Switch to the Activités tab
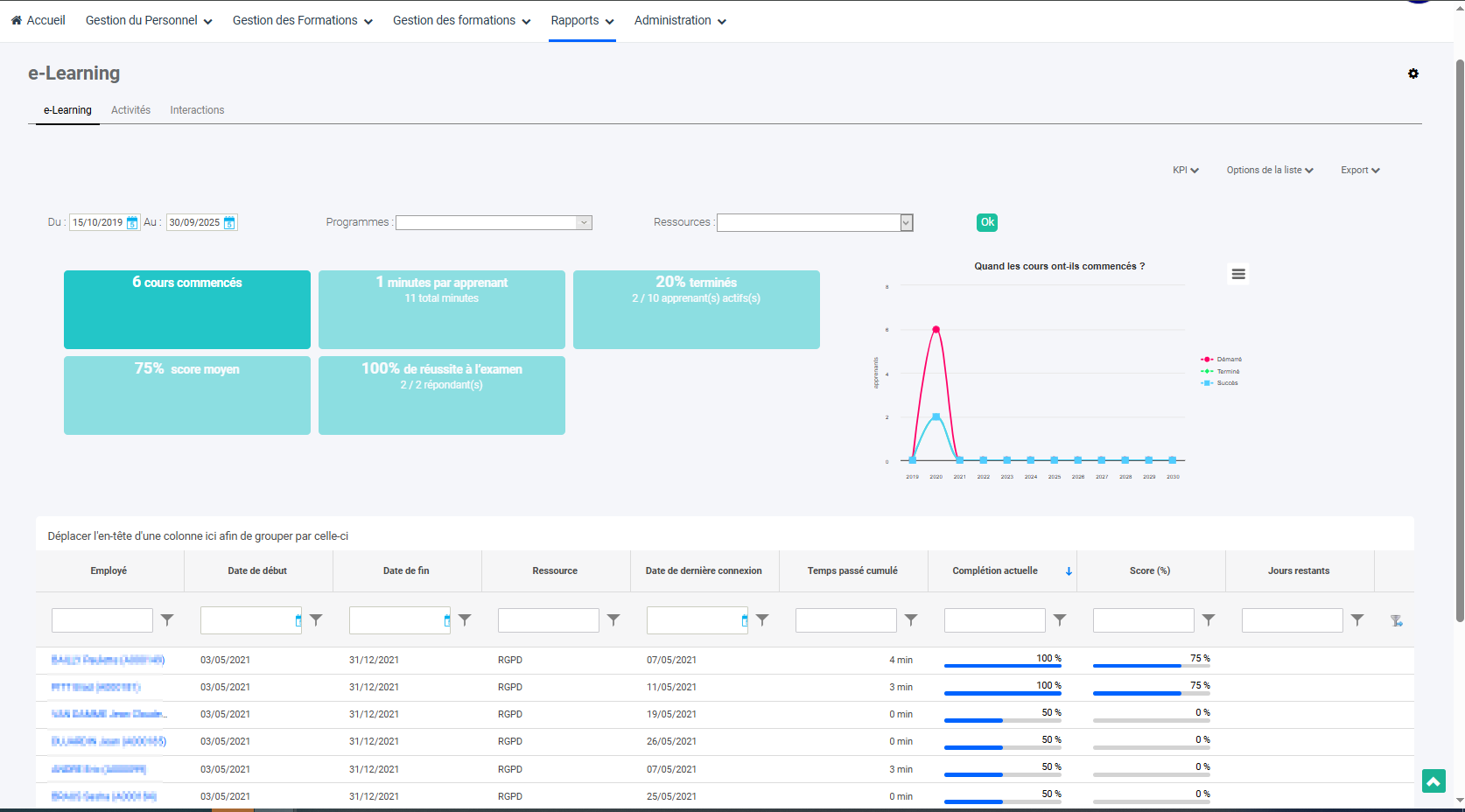Image resolution: width=1465 pixels, height=812 pixels. [x=130, y=110]
